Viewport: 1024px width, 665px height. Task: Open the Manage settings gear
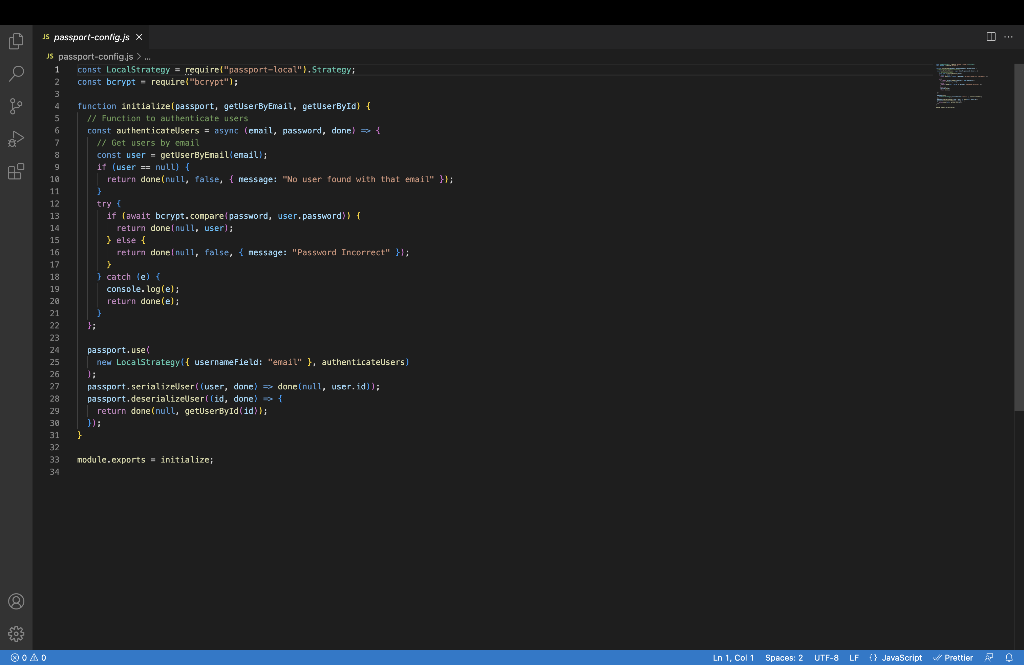pyautogui.click(x=16, y=634)
